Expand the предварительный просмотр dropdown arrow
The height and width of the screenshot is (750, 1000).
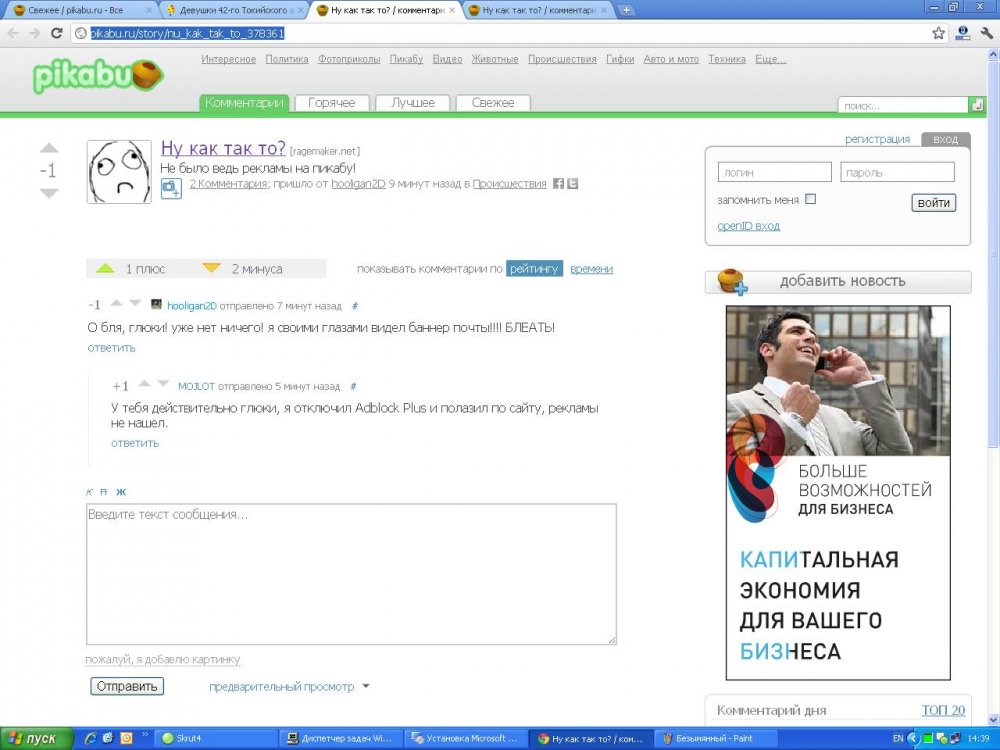[366, 686]
